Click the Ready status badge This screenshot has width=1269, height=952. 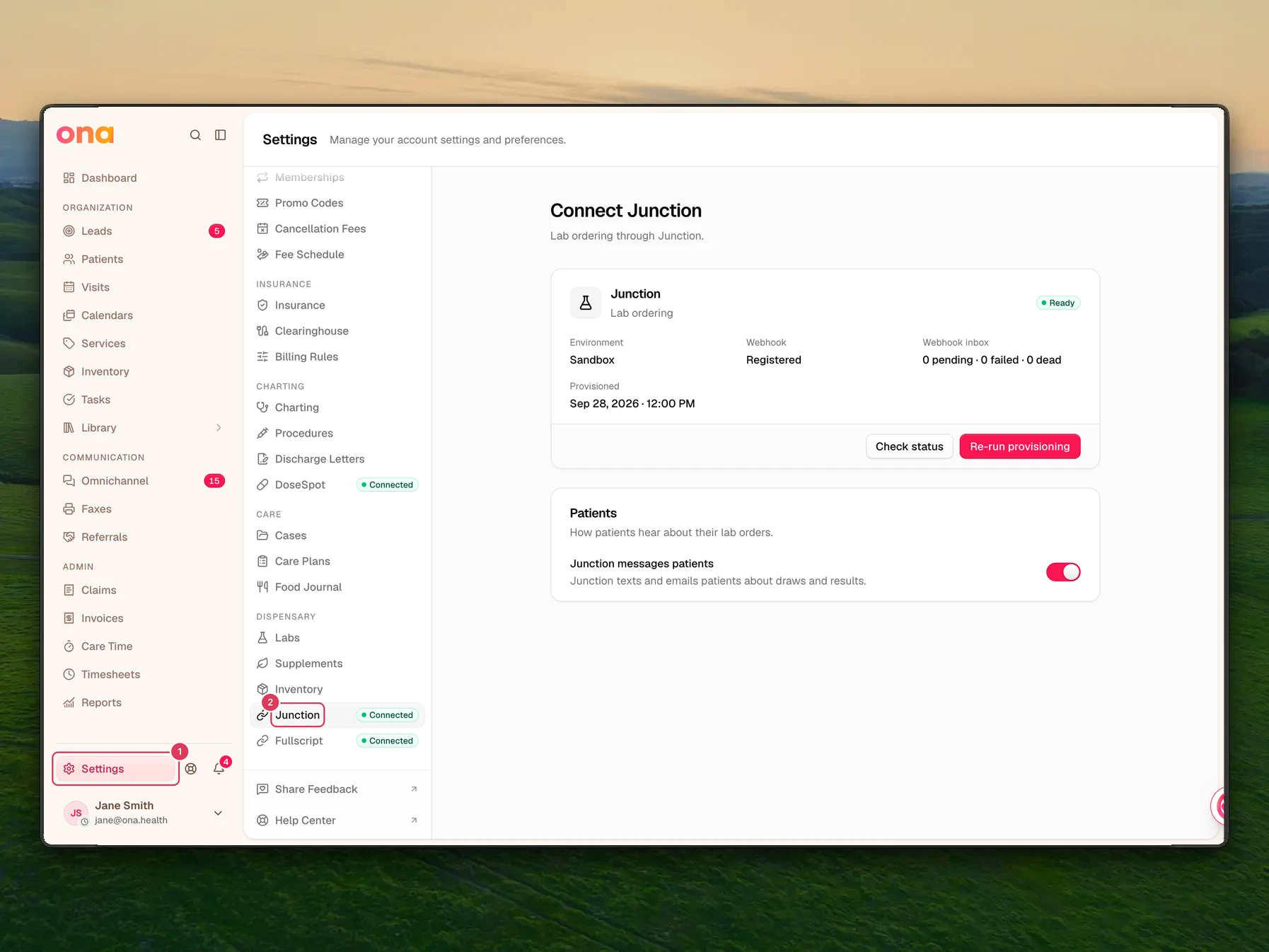point(1058,303)
